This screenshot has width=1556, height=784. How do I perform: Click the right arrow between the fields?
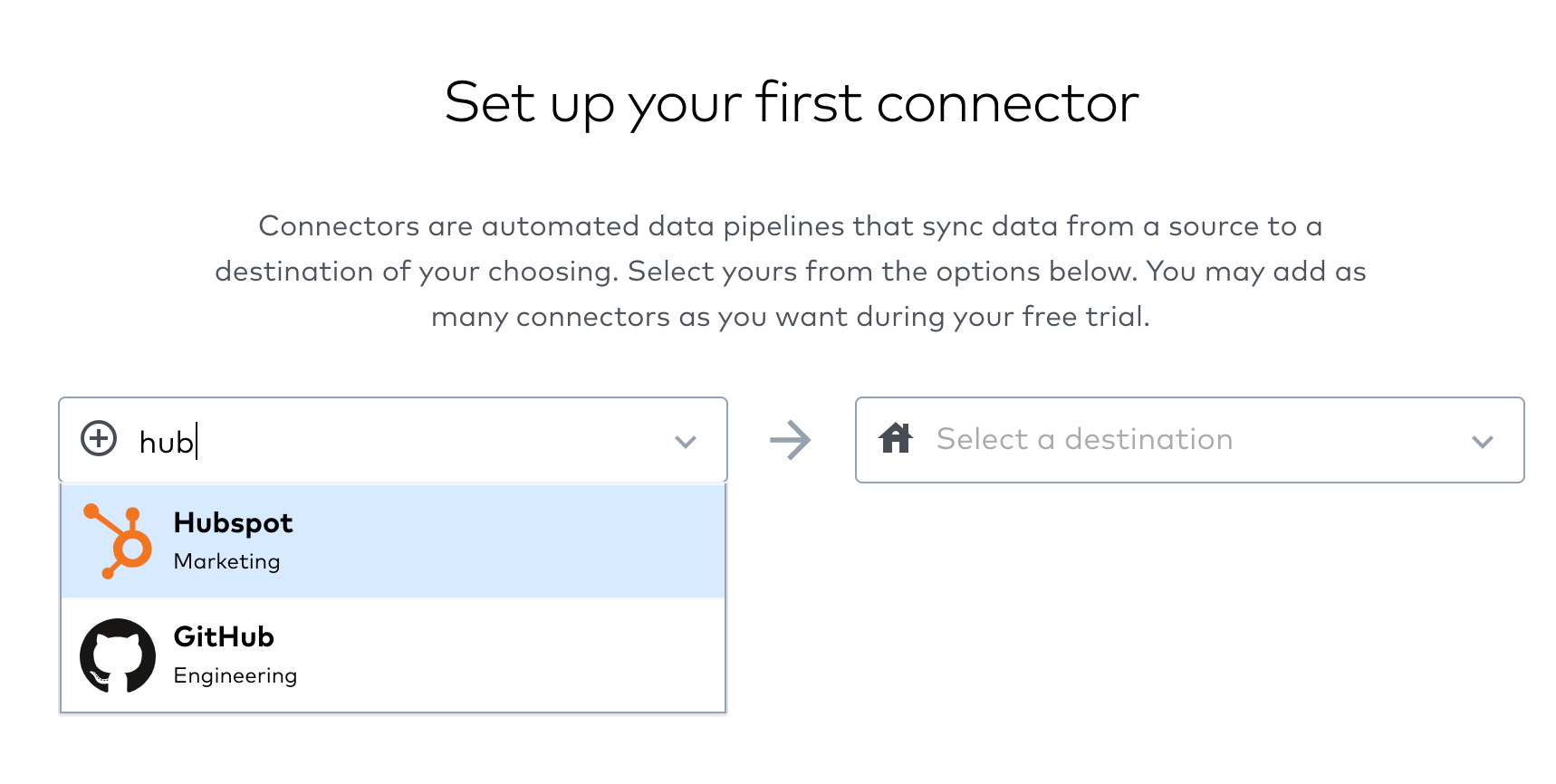click(x=791, y=440)
